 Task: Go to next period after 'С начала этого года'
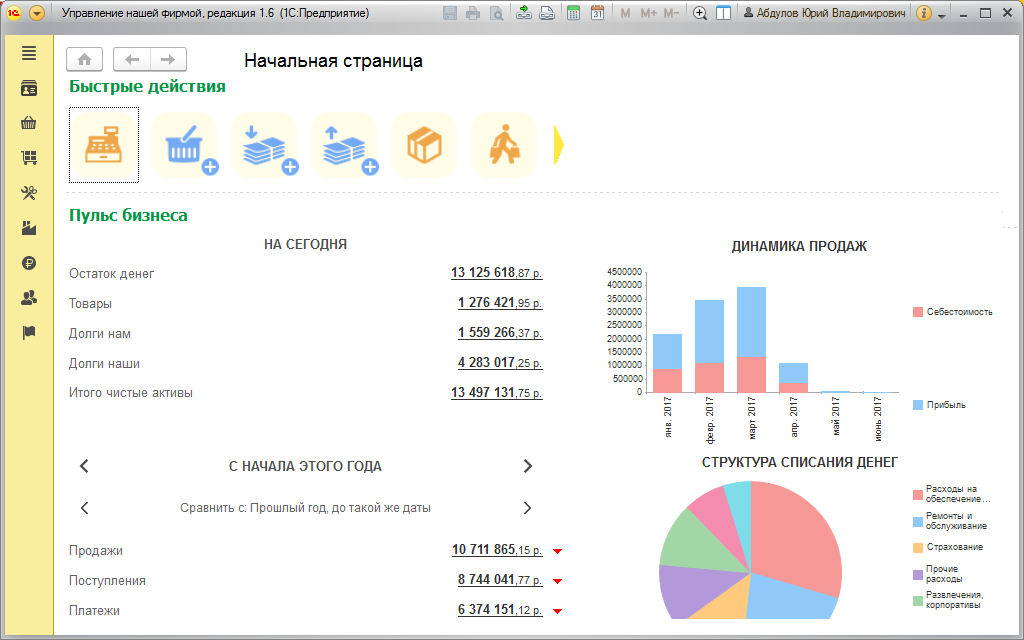pyautogui.click(x=528, y=466)
